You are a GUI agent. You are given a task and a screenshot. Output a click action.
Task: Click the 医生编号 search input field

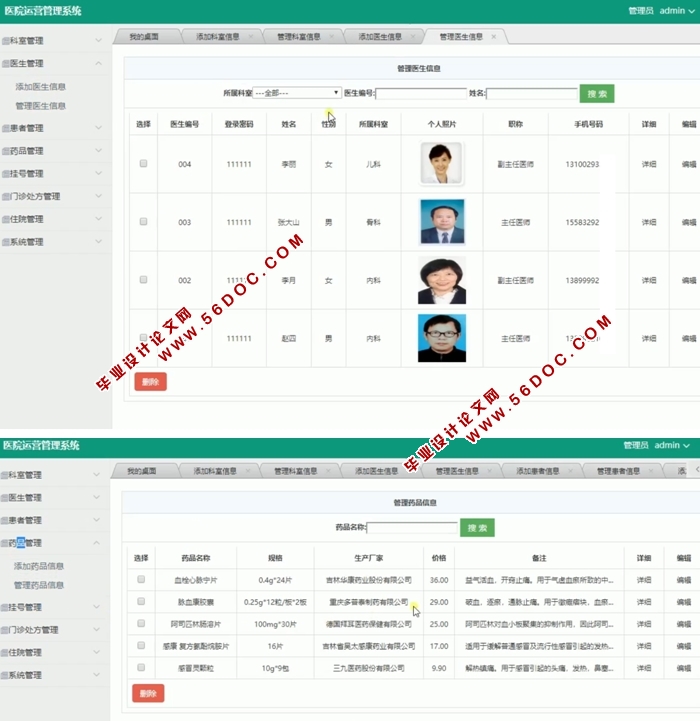(420, 94)
